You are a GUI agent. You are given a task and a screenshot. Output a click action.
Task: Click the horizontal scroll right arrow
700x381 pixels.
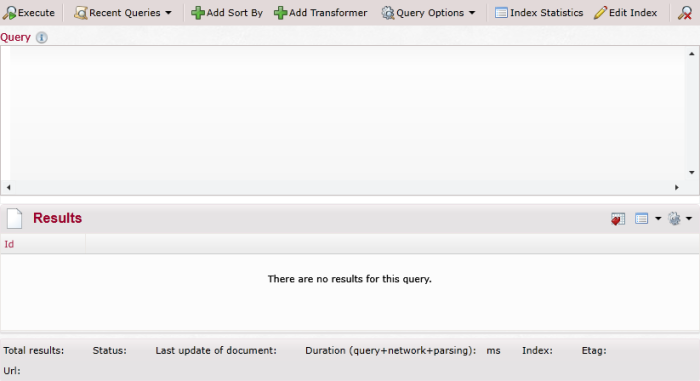pyautogui.click(x=677, y=187)
